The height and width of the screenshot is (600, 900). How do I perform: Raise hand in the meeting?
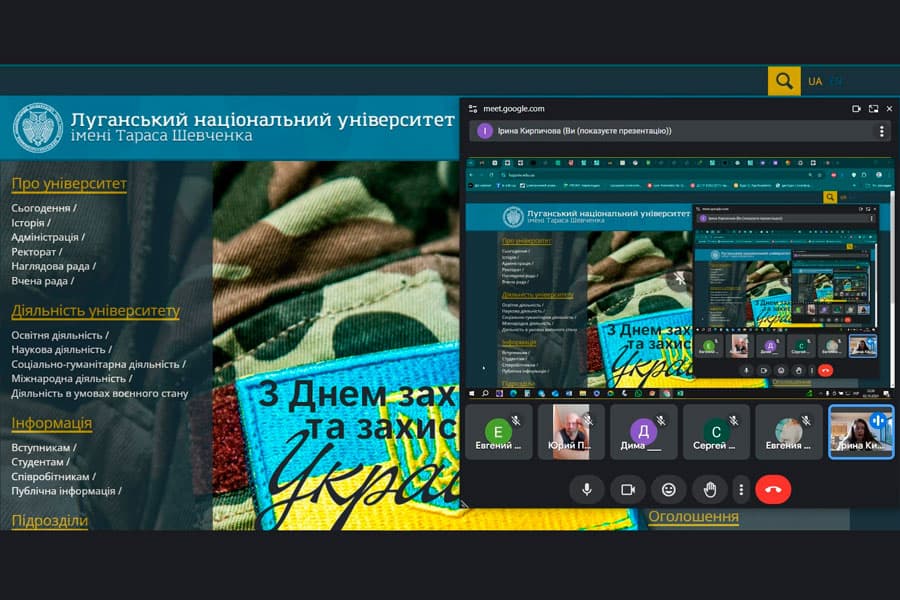(x=710, y=489)
